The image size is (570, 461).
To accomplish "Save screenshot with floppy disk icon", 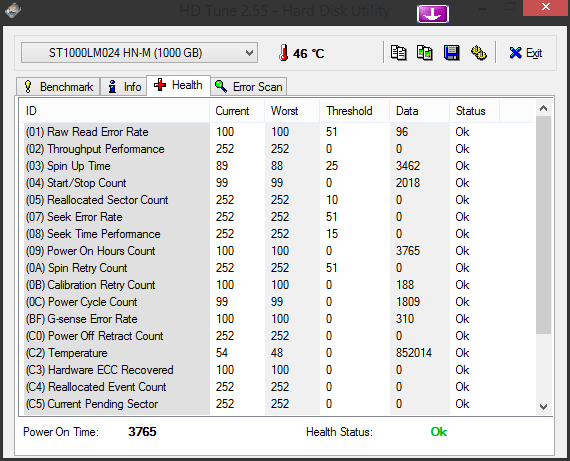I will 451,53.
